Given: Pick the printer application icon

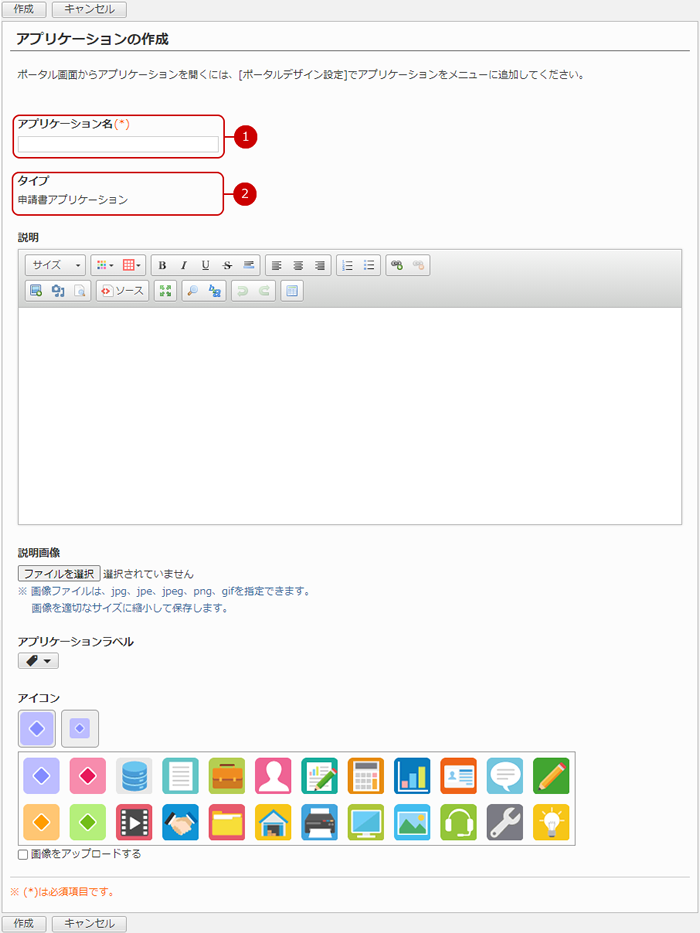Looking at the screenshot, I should (319, 821).
